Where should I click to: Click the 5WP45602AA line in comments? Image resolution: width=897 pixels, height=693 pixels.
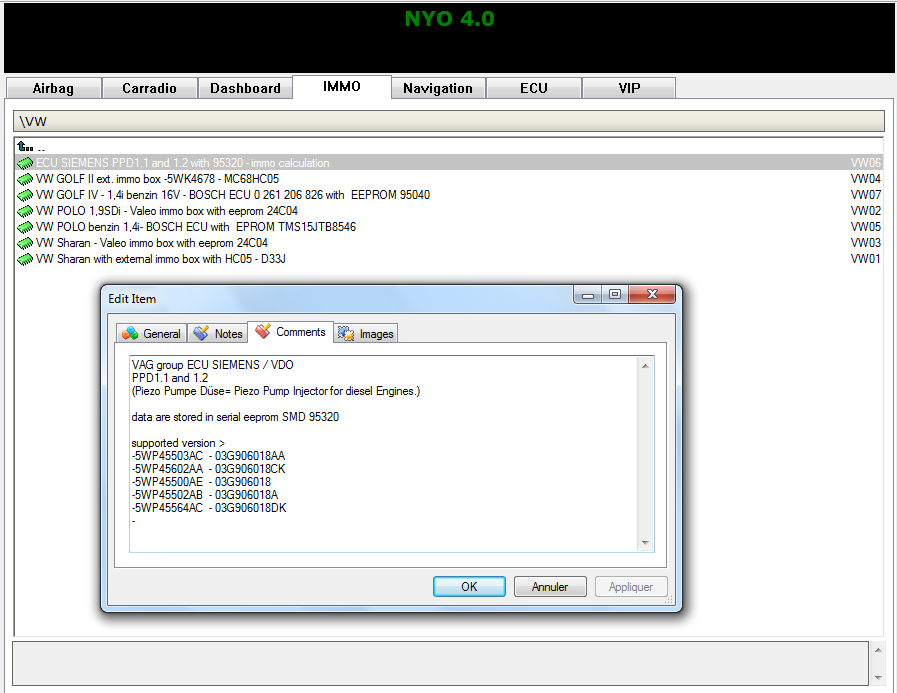208,469
